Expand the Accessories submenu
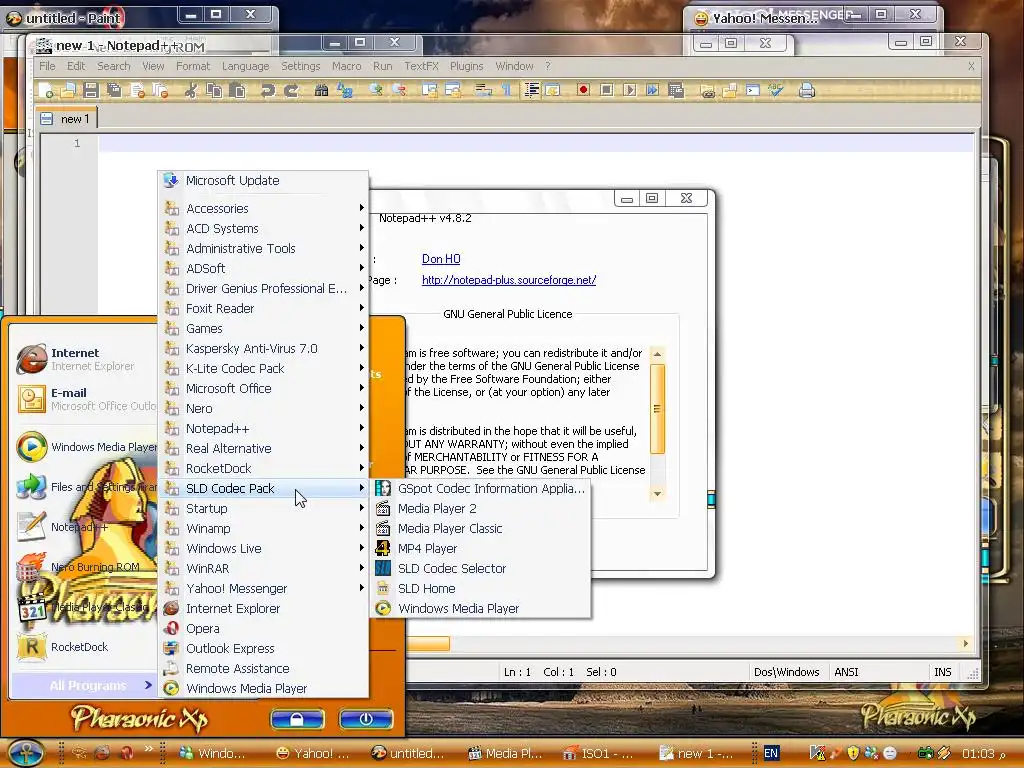Viewport: 1024px width, 768px height. coord(264,208)
